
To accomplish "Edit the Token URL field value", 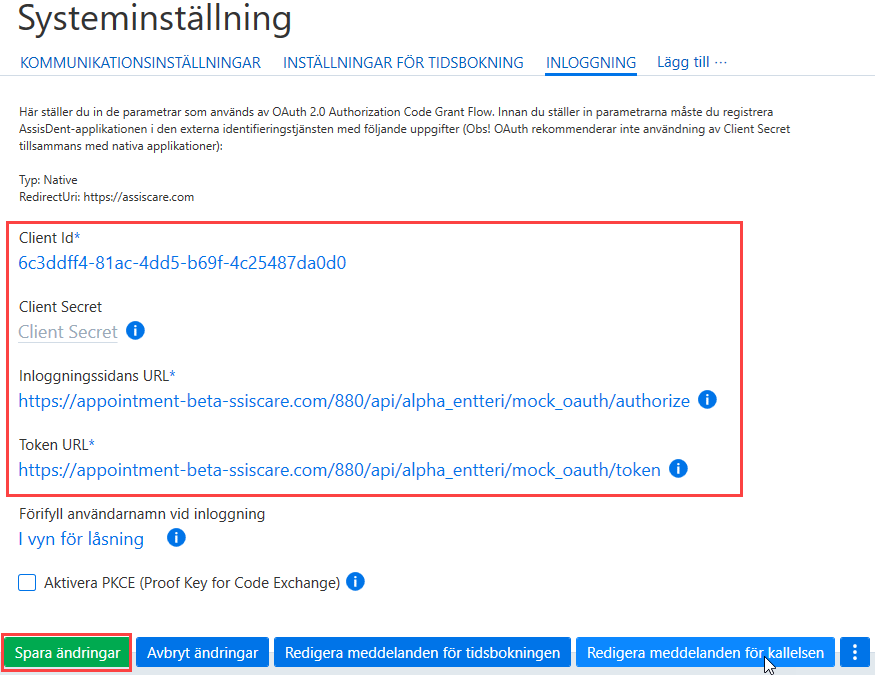I will click(x=340, y=470).
